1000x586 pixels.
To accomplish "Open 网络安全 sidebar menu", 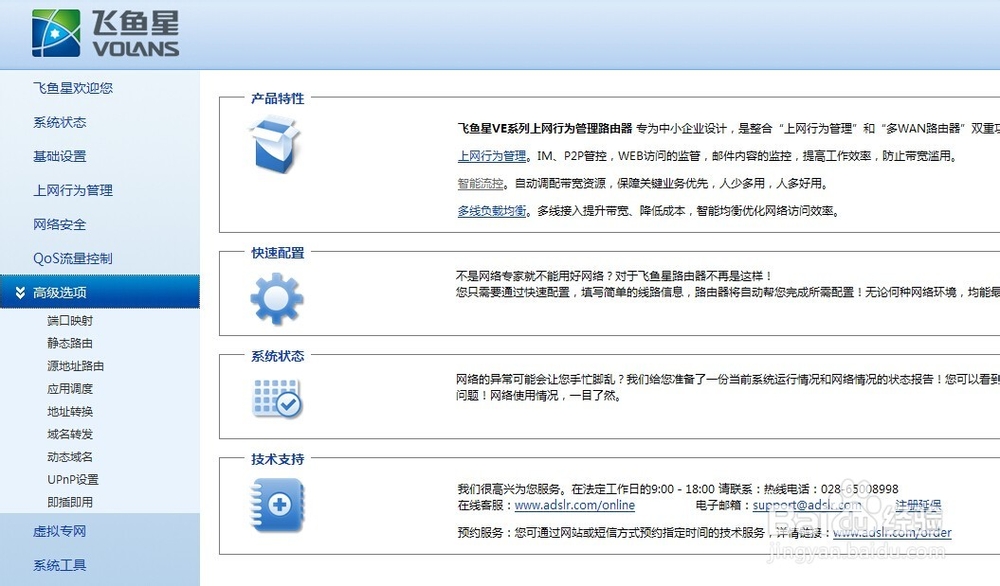I will [59, 224].
